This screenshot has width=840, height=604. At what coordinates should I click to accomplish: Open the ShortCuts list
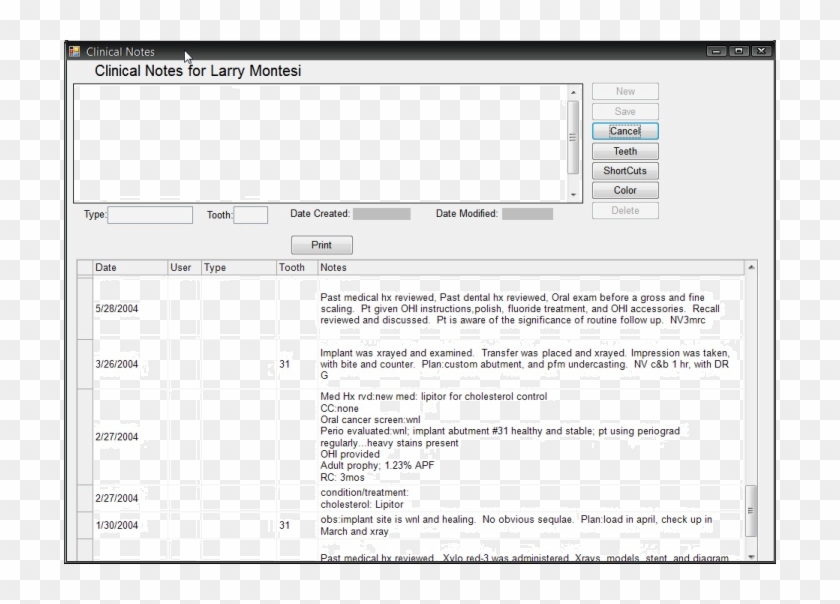click(x=624, y=170)
